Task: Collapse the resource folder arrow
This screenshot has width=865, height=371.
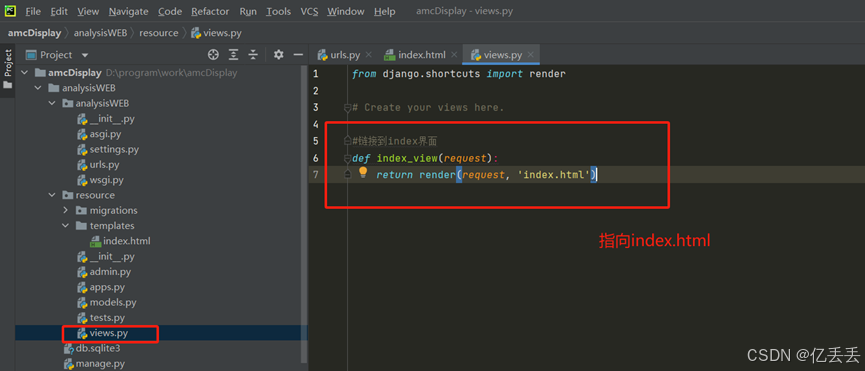Action: tap(52, 195)
